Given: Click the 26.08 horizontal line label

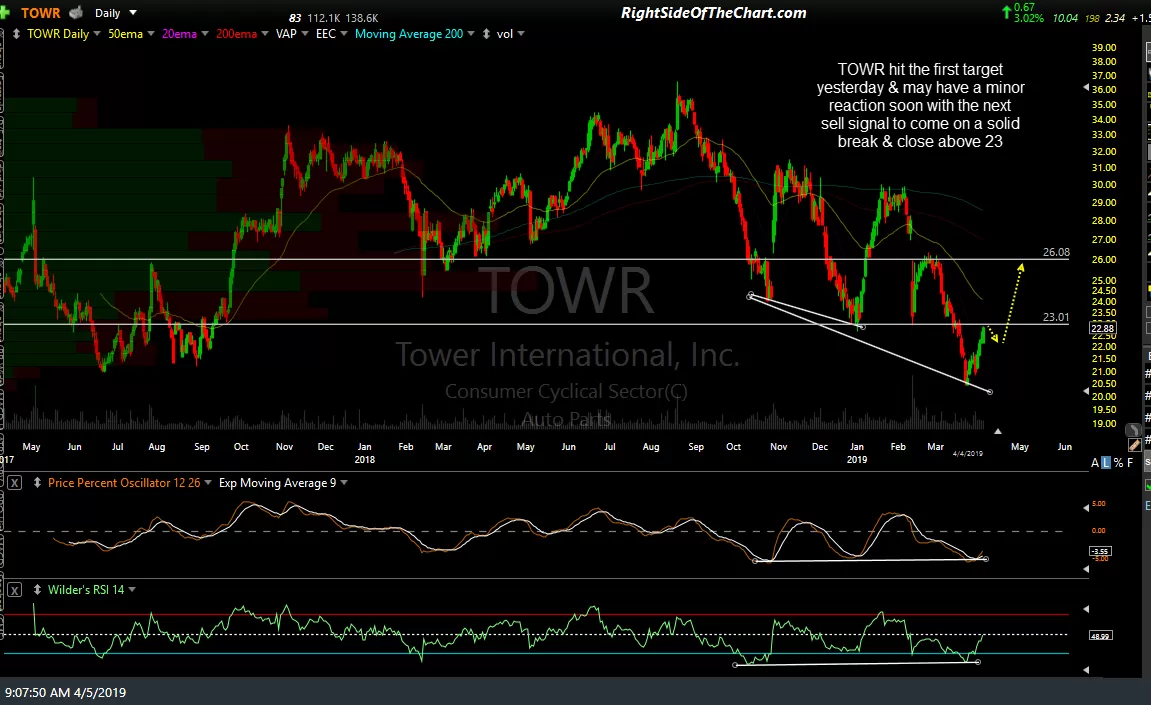Looking at the screenshot, I should [x=1056, y=252].
